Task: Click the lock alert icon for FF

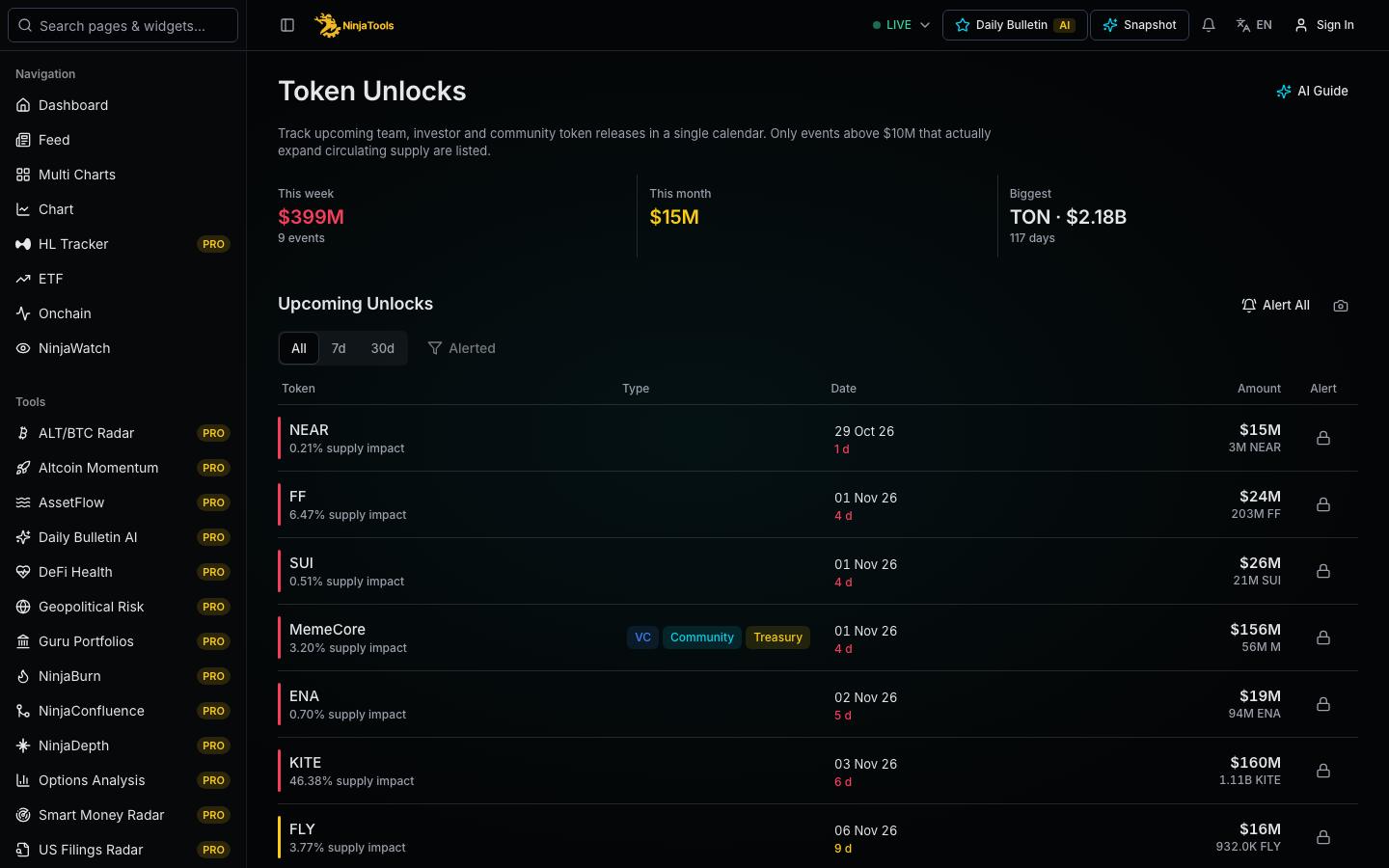Action: coord(1323,504)
